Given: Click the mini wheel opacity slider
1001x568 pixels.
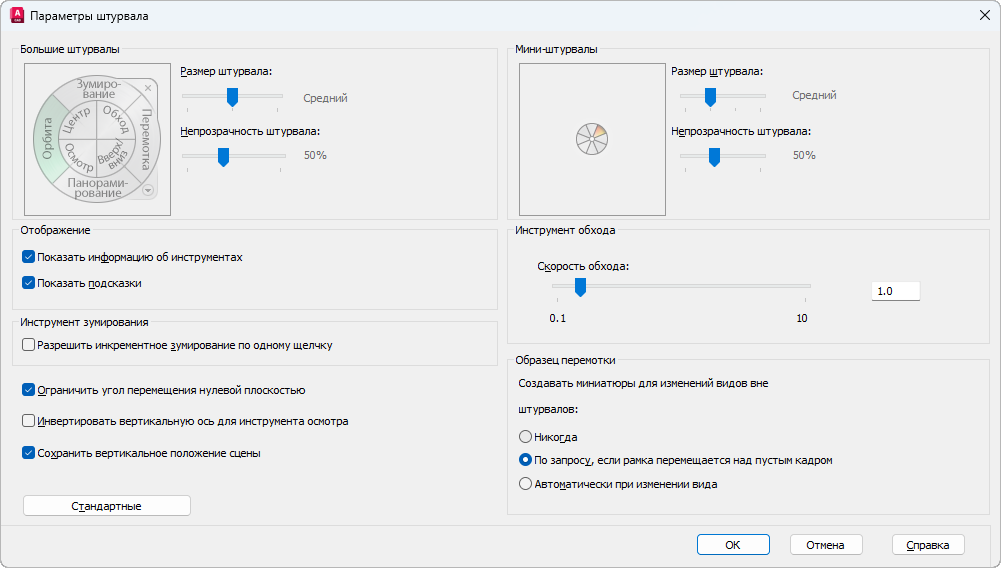Looking at the screenshot, I should pyautogui.click(x=714, y=156).
